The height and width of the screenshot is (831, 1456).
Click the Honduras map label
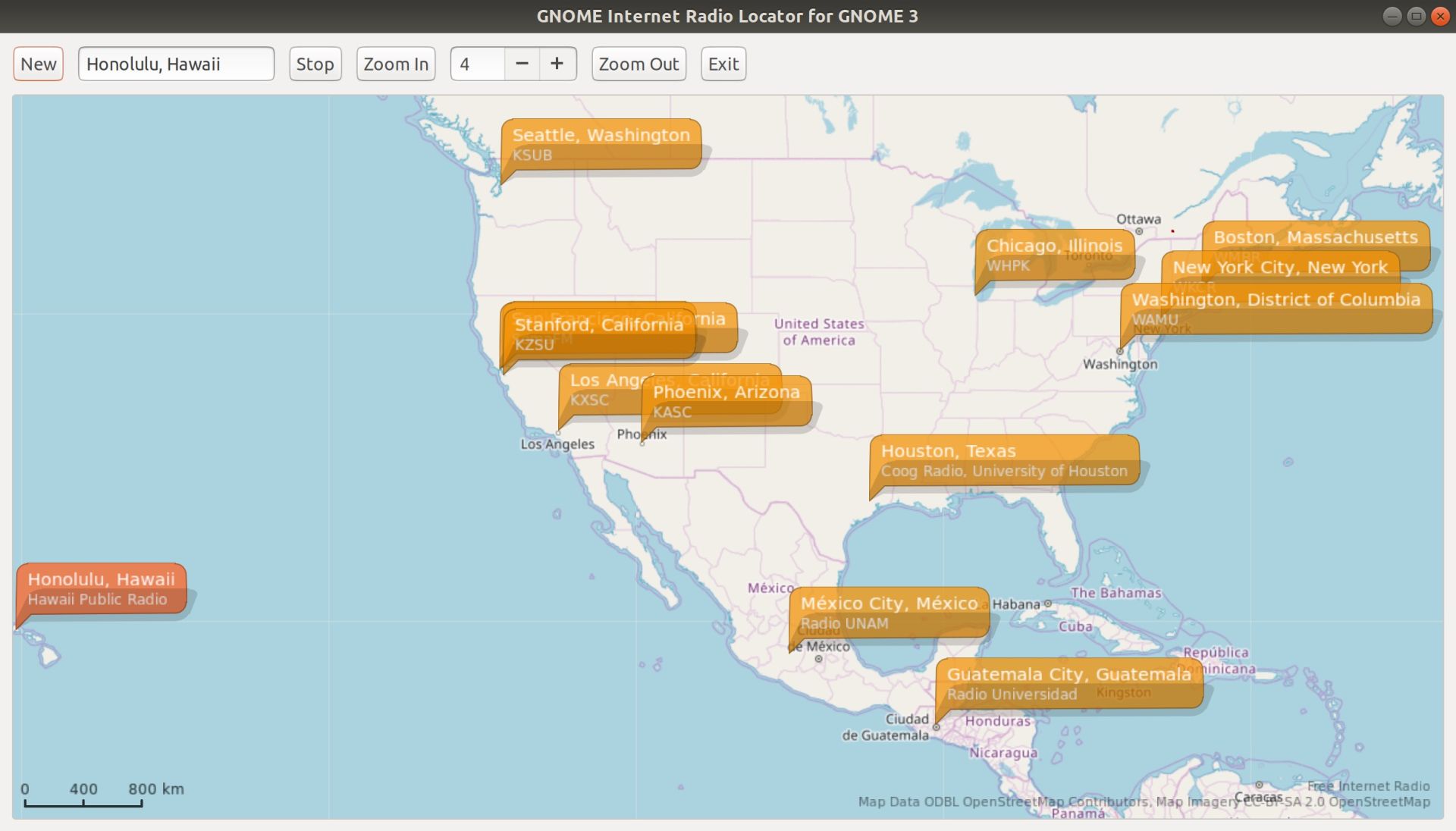(x=998, y=720)
